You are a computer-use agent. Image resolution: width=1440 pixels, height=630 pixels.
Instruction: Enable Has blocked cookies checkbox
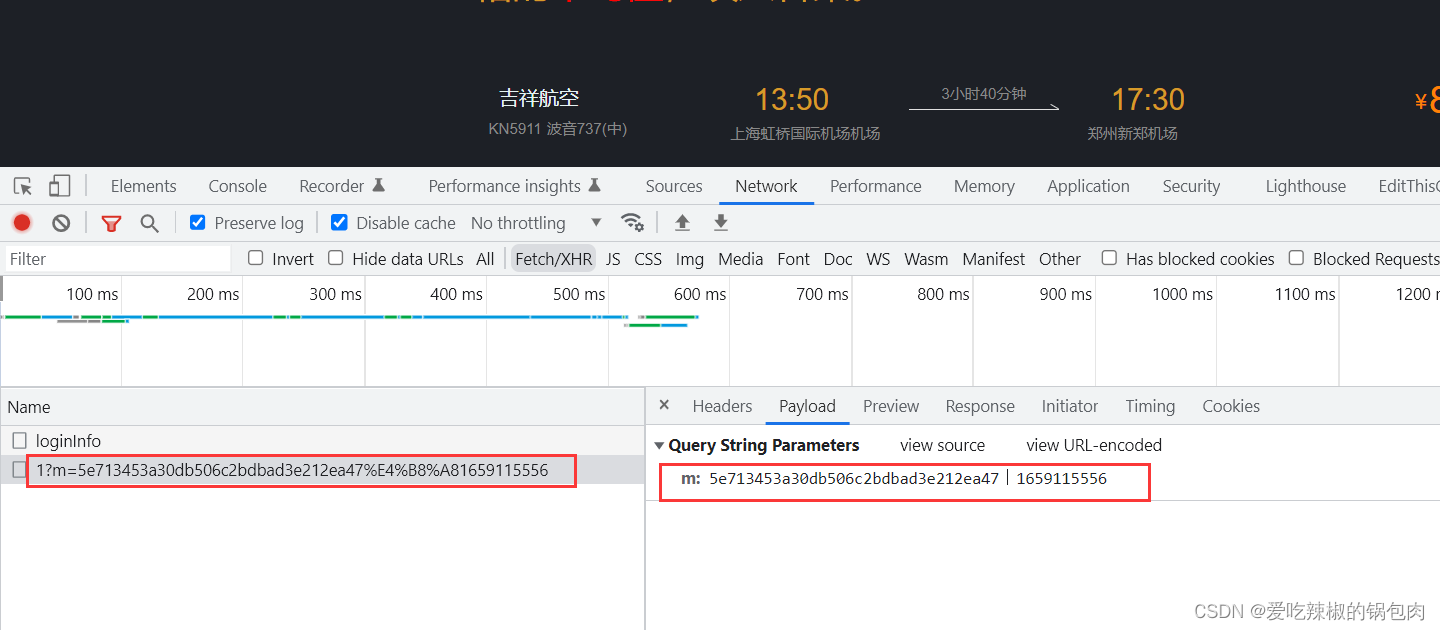tap(1109, 258)
